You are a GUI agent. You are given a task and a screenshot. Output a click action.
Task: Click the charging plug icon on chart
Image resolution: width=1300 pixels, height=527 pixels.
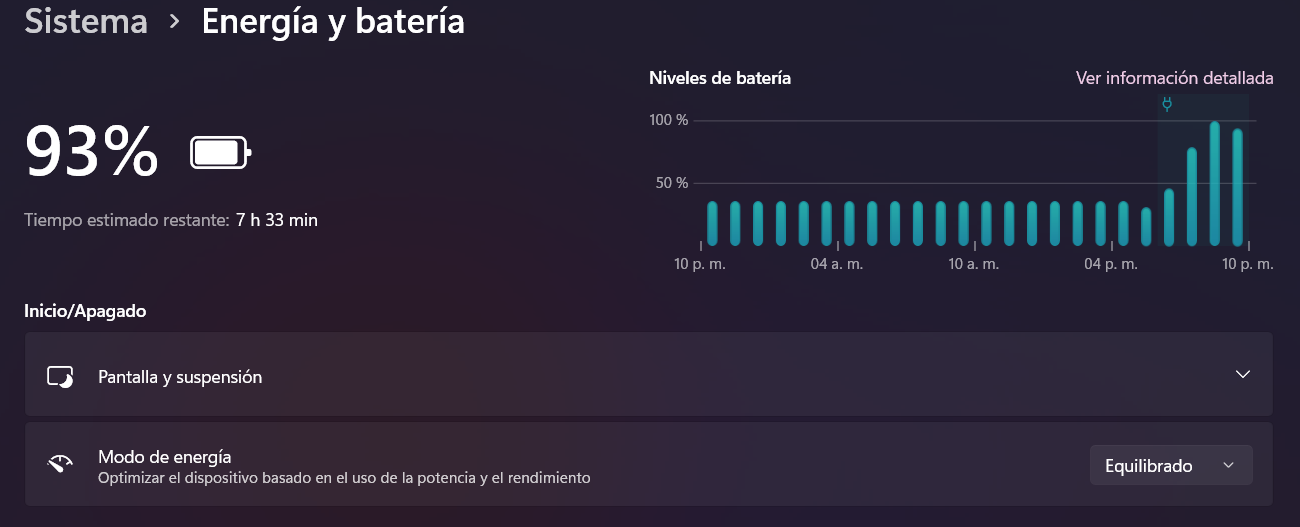(x=1166, y=104)
